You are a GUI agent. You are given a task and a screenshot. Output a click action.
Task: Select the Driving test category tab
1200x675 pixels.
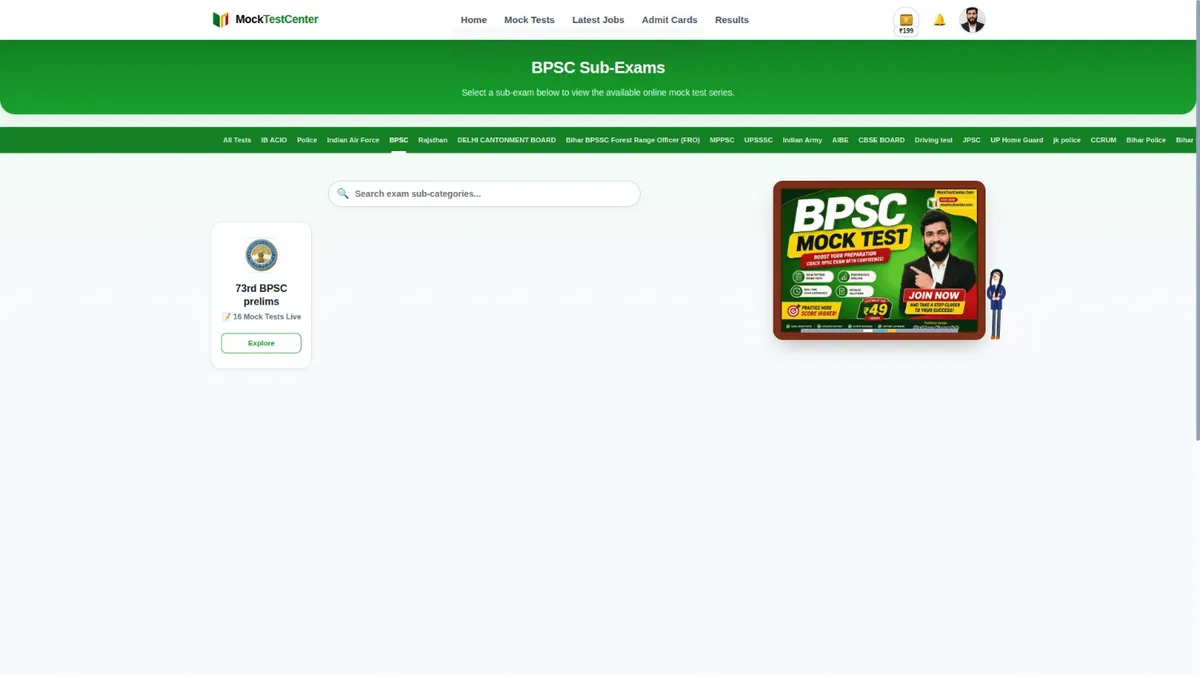(934, 140)
